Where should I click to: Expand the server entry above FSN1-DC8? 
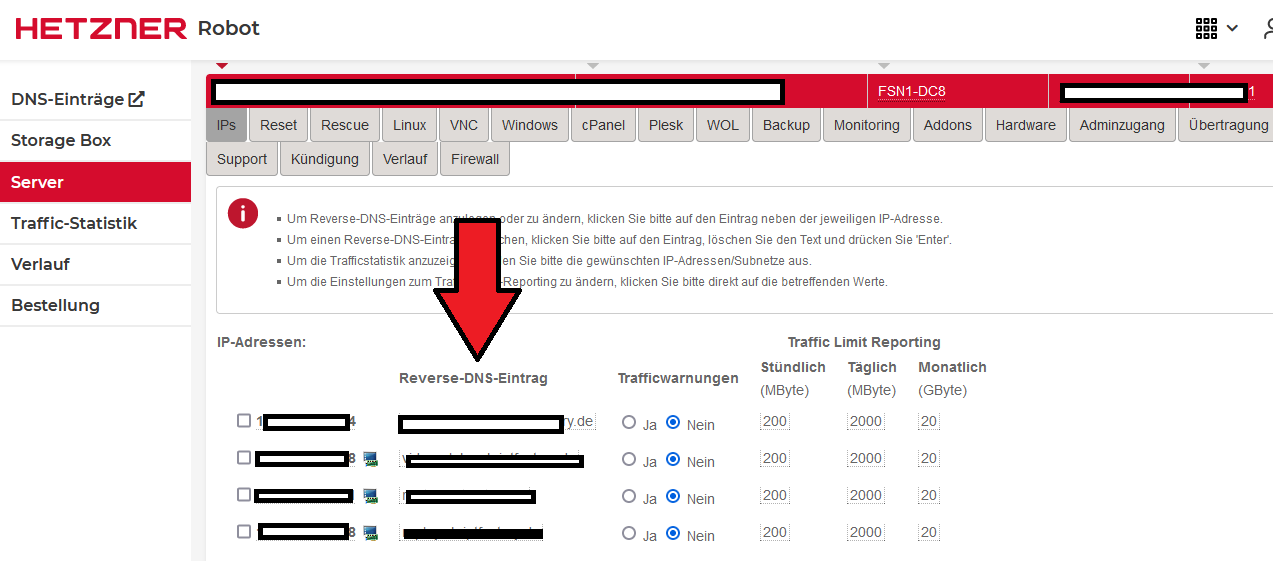point(883,66)
